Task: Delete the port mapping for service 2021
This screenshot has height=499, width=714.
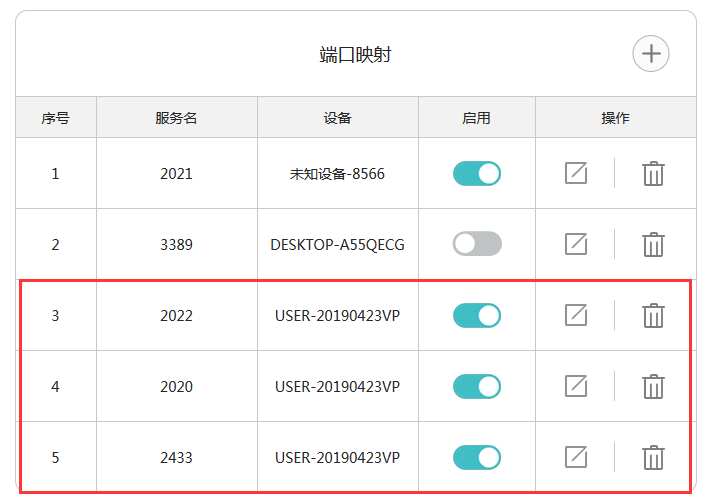Action: (653, 173)
